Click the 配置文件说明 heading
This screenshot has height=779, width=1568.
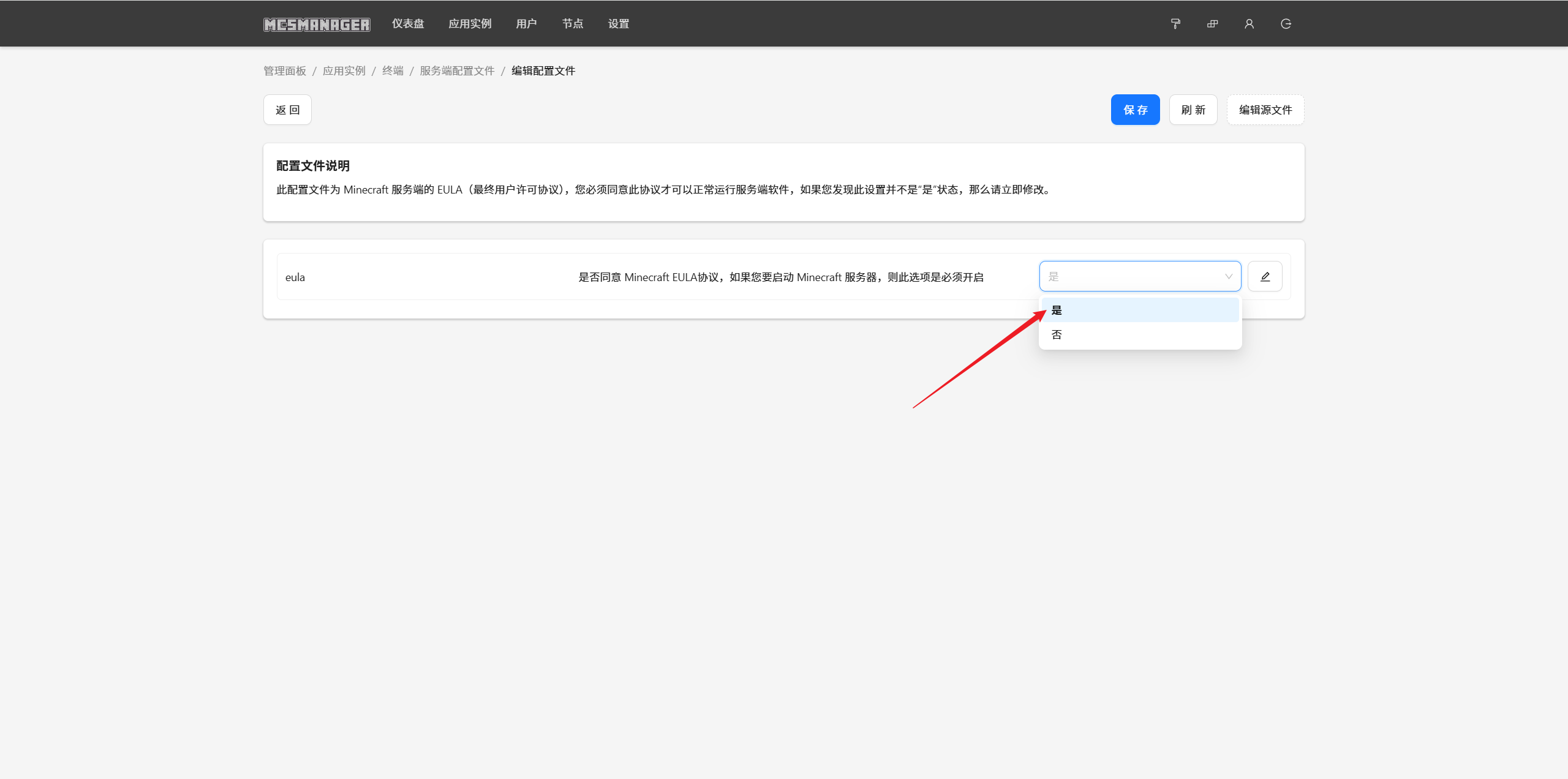point(313,166)
